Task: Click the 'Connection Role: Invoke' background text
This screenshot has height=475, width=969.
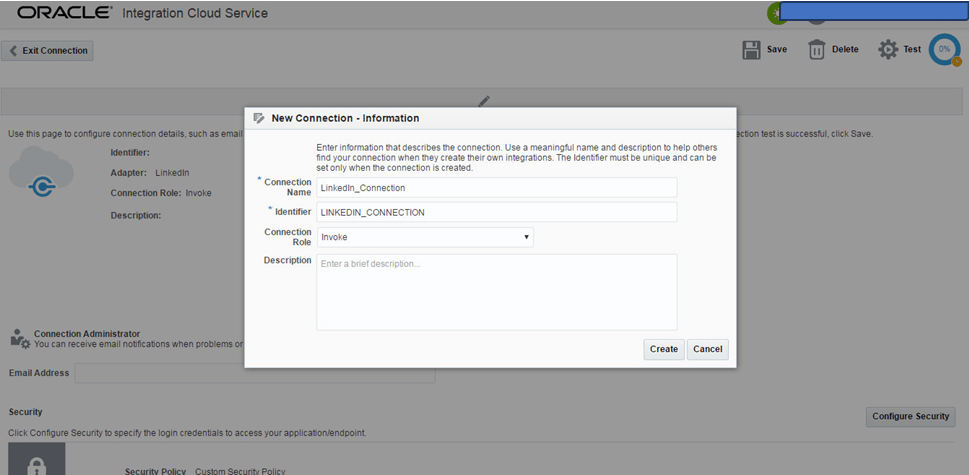Action: point(161,193)
